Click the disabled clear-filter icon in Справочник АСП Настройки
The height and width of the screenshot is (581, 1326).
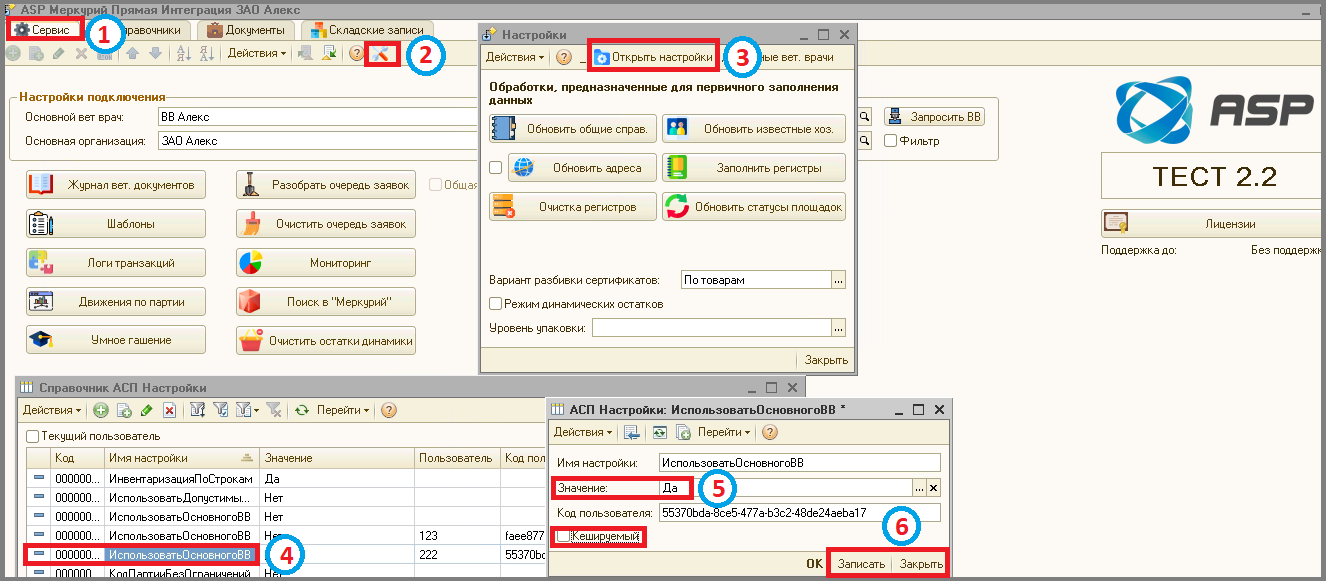pyautogui.click(x=273, y=410)
